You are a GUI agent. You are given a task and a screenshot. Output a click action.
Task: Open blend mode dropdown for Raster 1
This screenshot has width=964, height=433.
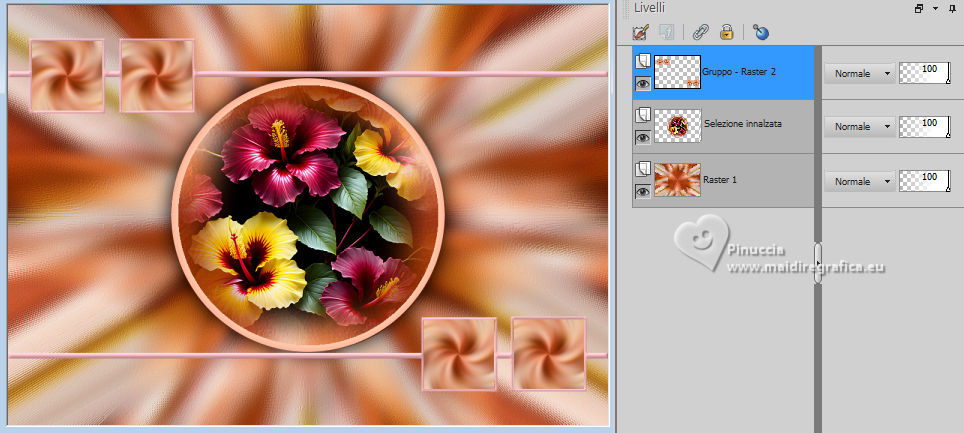coord(859,181)
